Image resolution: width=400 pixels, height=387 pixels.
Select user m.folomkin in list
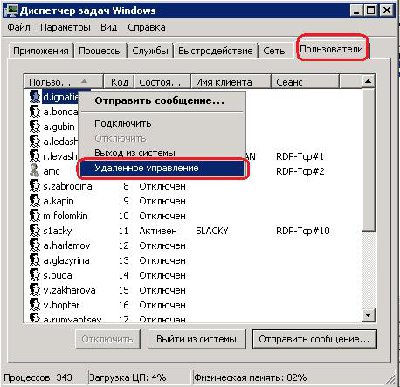65,216
